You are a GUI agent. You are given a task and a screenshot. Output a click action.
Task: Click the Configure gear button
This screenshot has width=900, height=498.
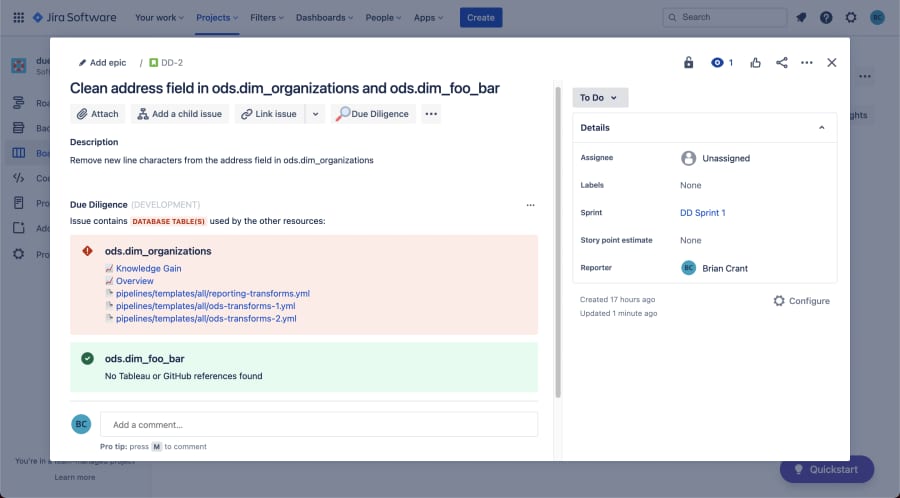(801, 301)
